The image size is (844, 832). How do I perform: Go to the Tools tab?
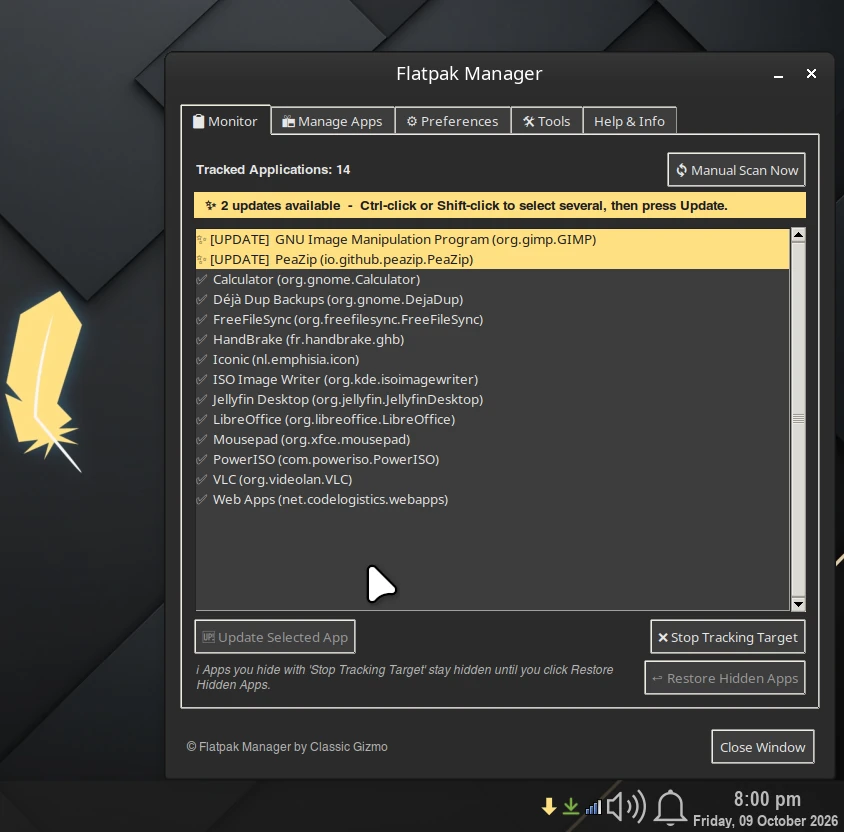(546, 121)
